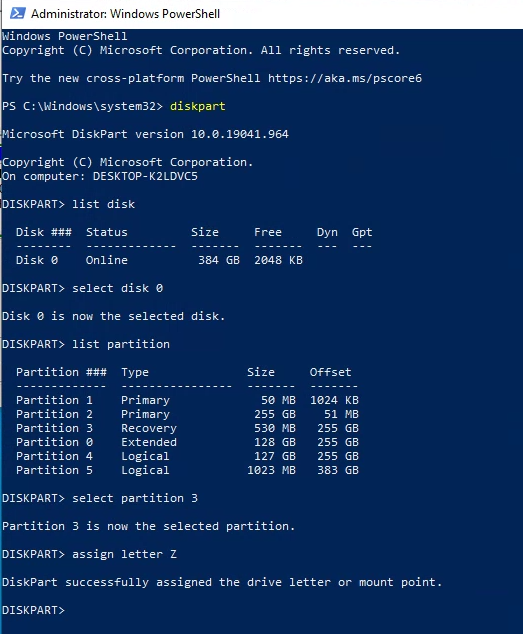Click the Partition 2 255 GB row

point(187,414)
